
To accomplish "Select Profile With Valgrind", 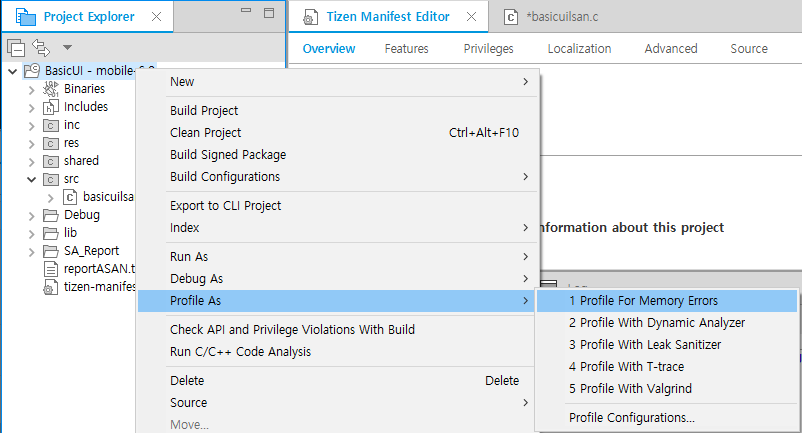I will 630,389.
